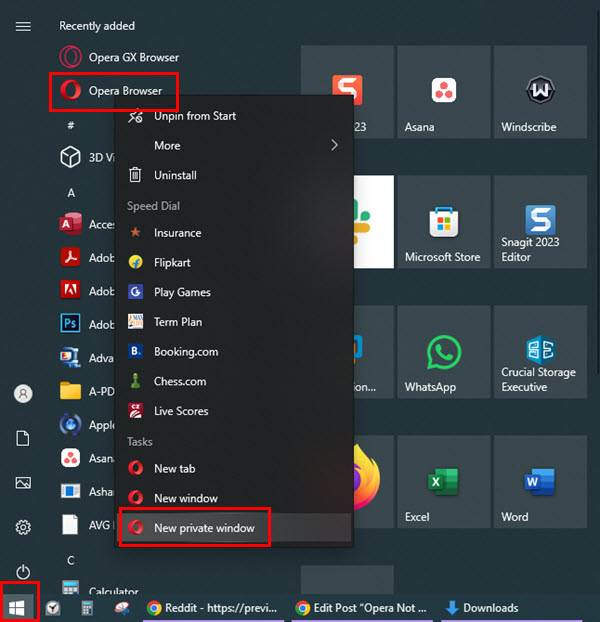Open Live Scores speed dial entry

234,411
